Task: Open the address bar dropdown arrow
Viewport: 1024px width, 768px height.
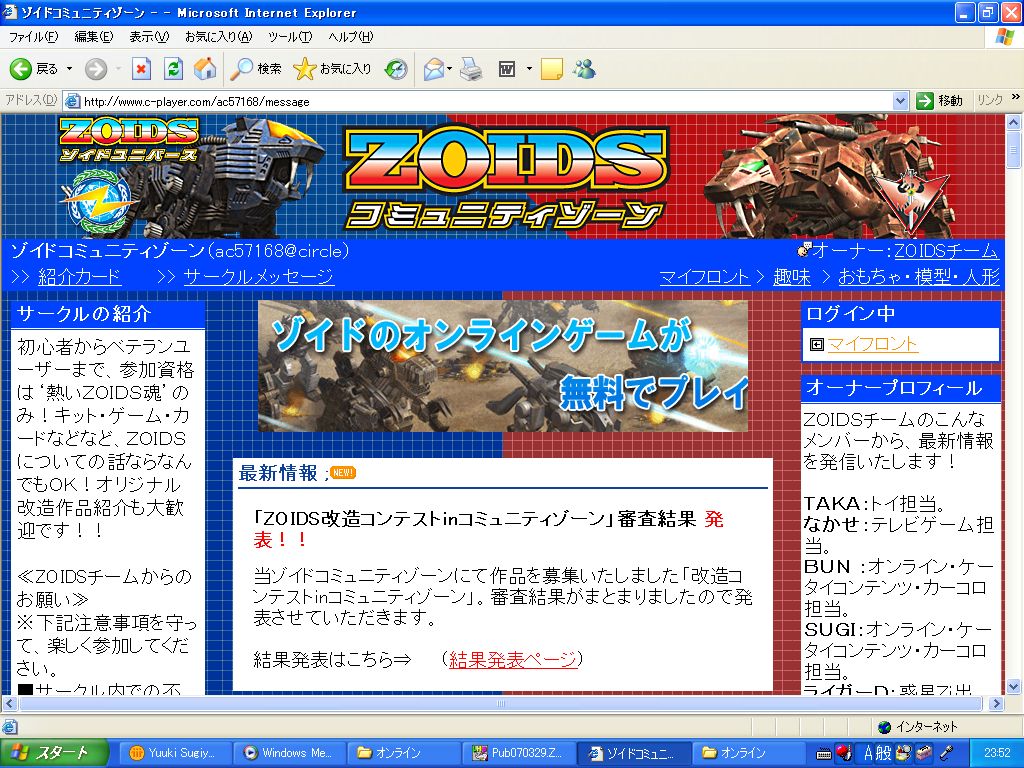Action: (900, 101)
